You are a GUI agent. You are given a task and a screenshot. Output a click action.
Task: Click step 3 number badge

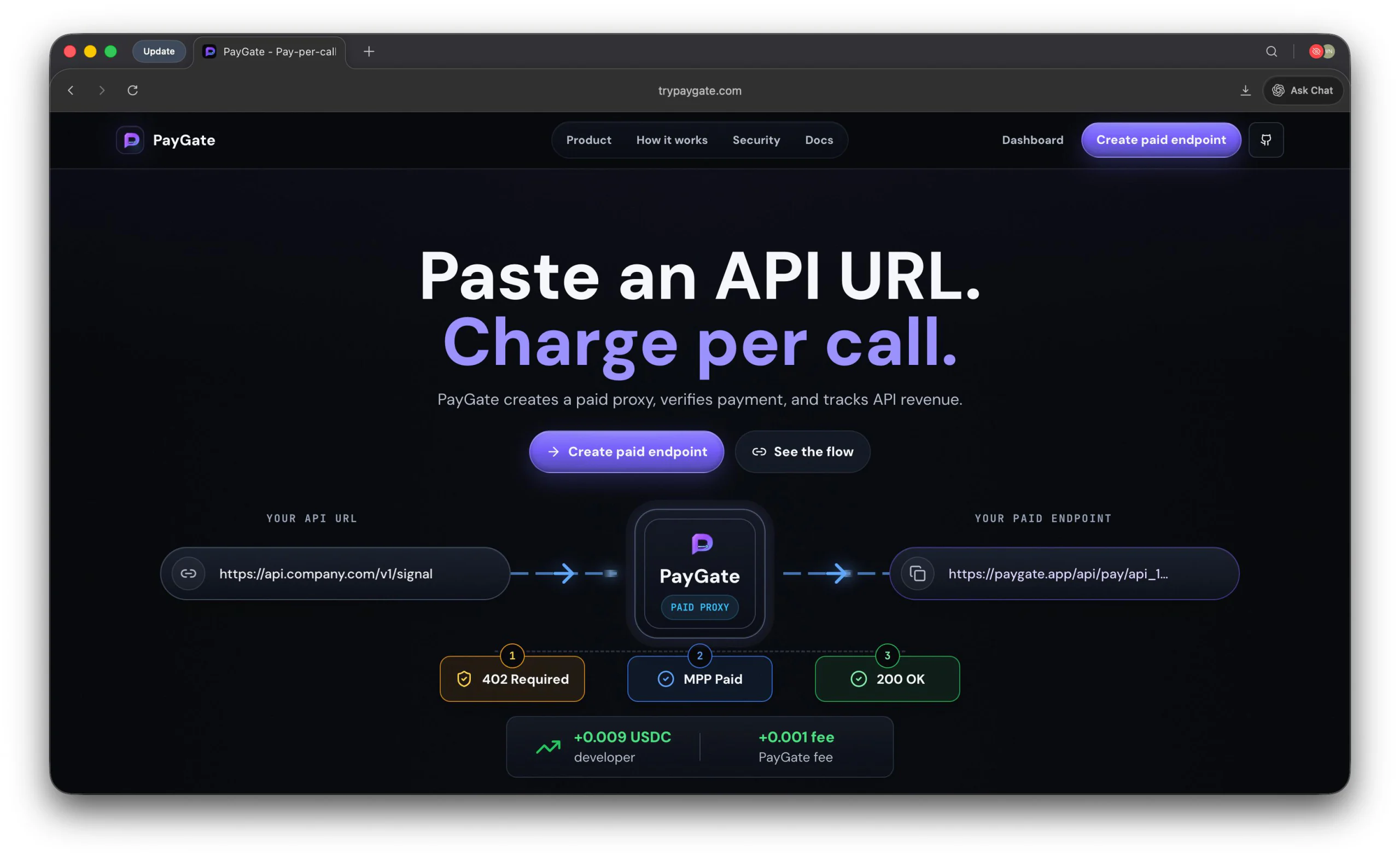point(886,655)
